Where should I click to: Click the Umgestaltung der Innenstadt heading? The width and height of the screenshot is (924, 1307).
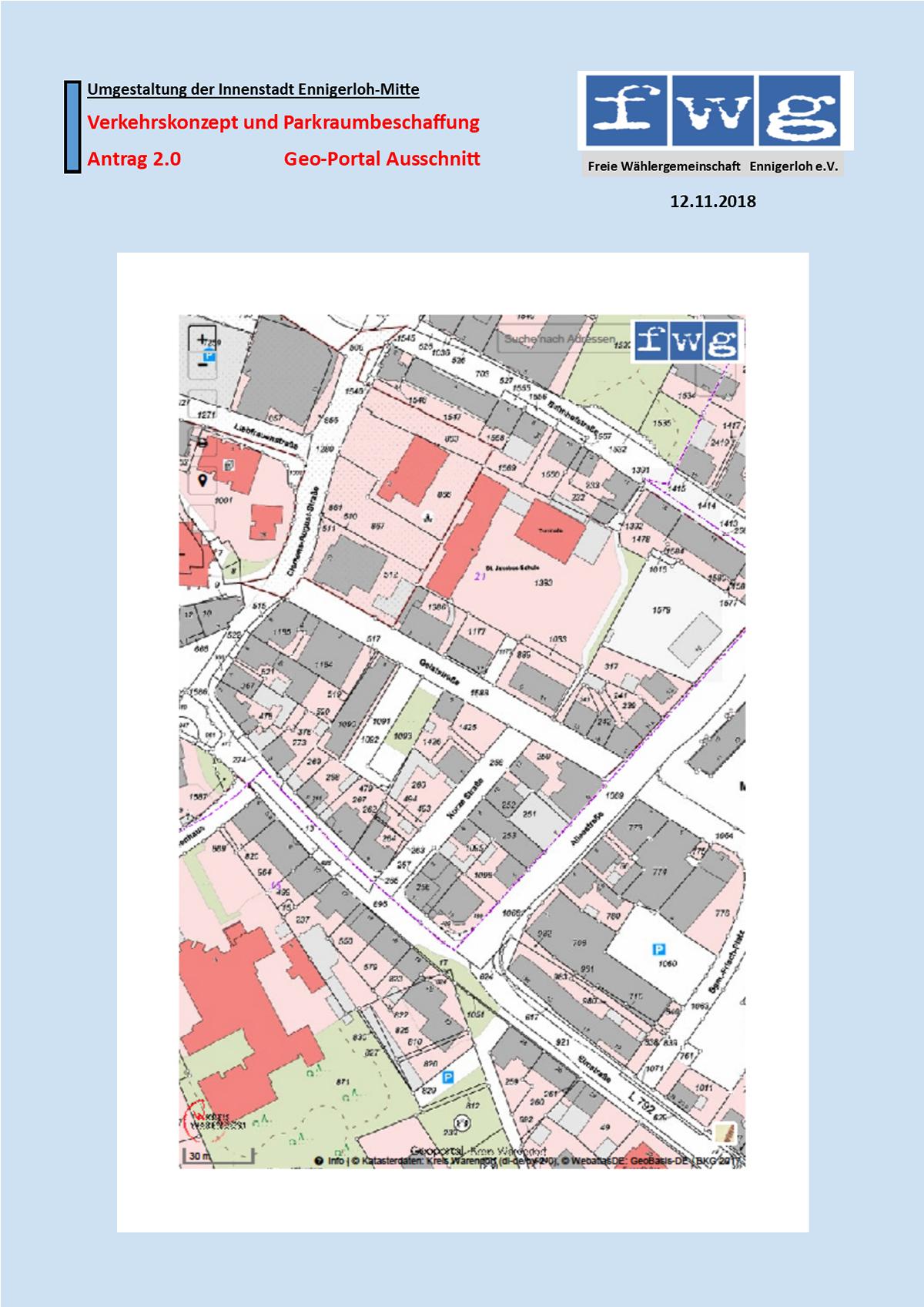point(253,89)
